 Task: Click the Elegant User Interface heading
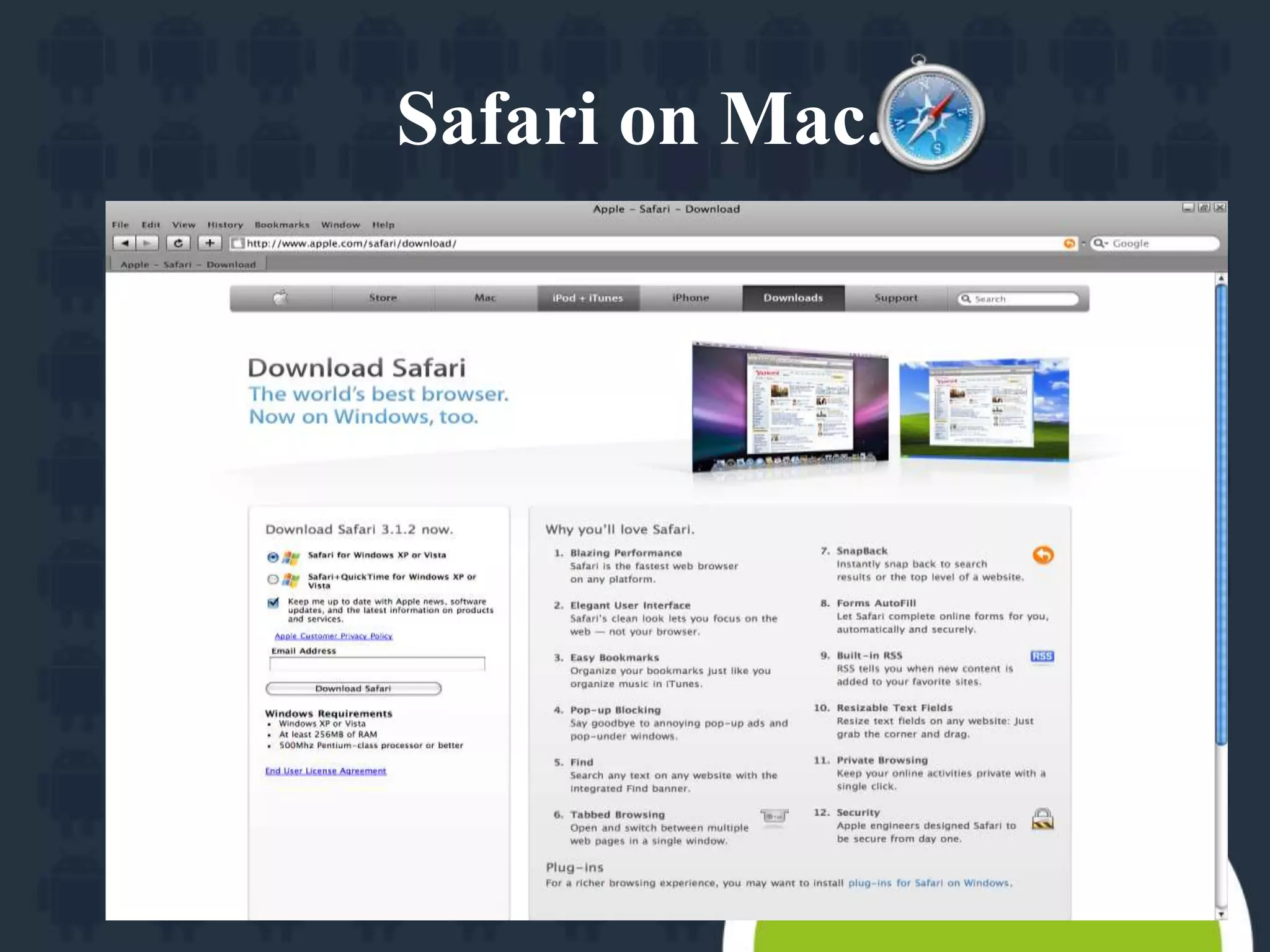click(x=630, y=605)
